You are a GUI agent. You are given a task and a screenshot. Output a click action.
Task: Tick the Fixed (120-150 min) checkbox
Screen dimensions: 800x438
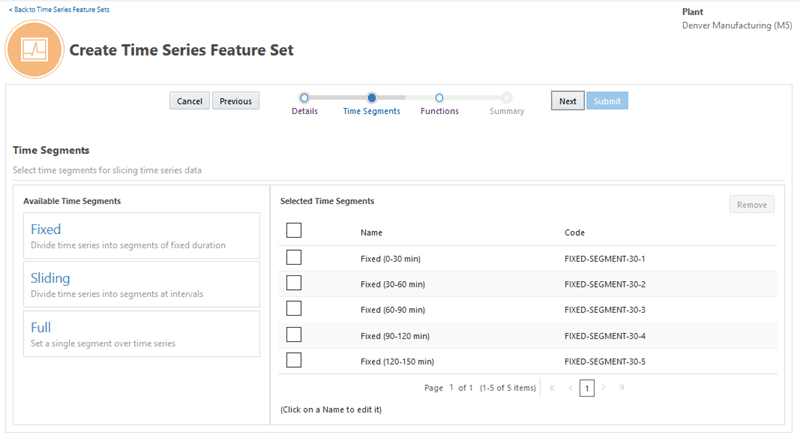(294, 360)
